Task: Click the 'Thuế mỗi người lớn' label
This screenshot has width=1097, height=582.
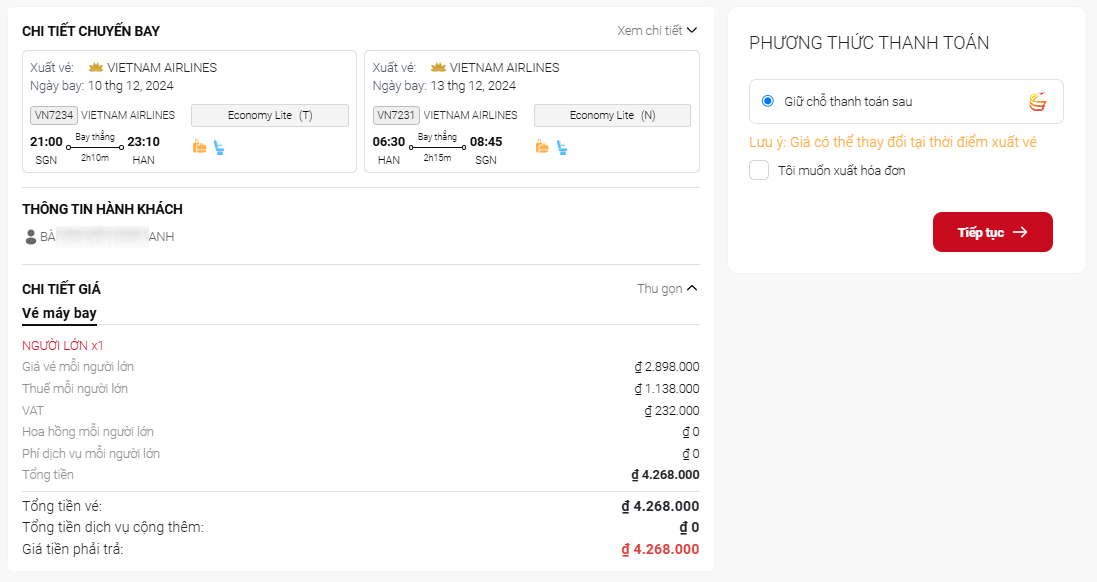Action: coord(75,388)
